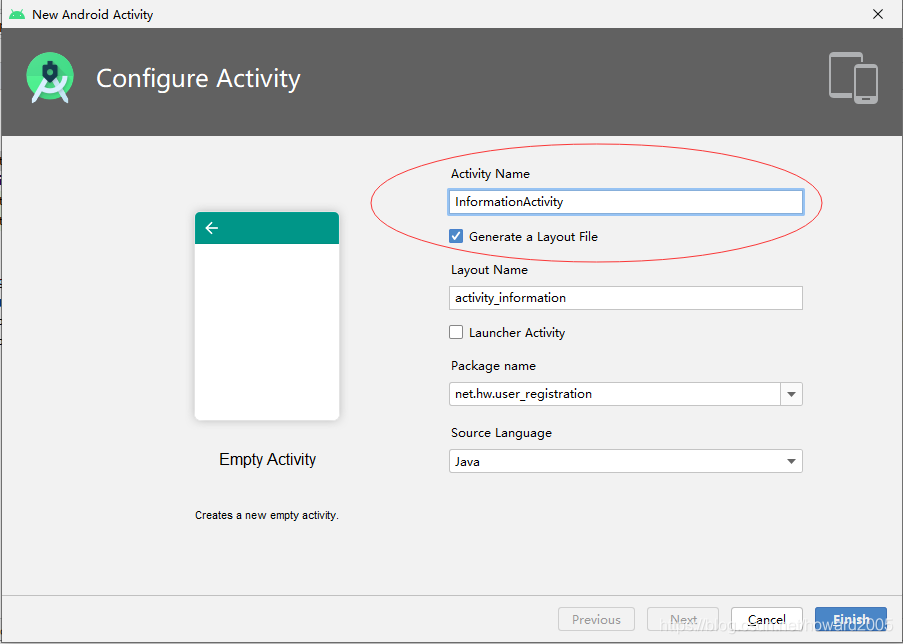
Task: Click the Package name text field
Action: pyautogui.click(x=614, y=394)
